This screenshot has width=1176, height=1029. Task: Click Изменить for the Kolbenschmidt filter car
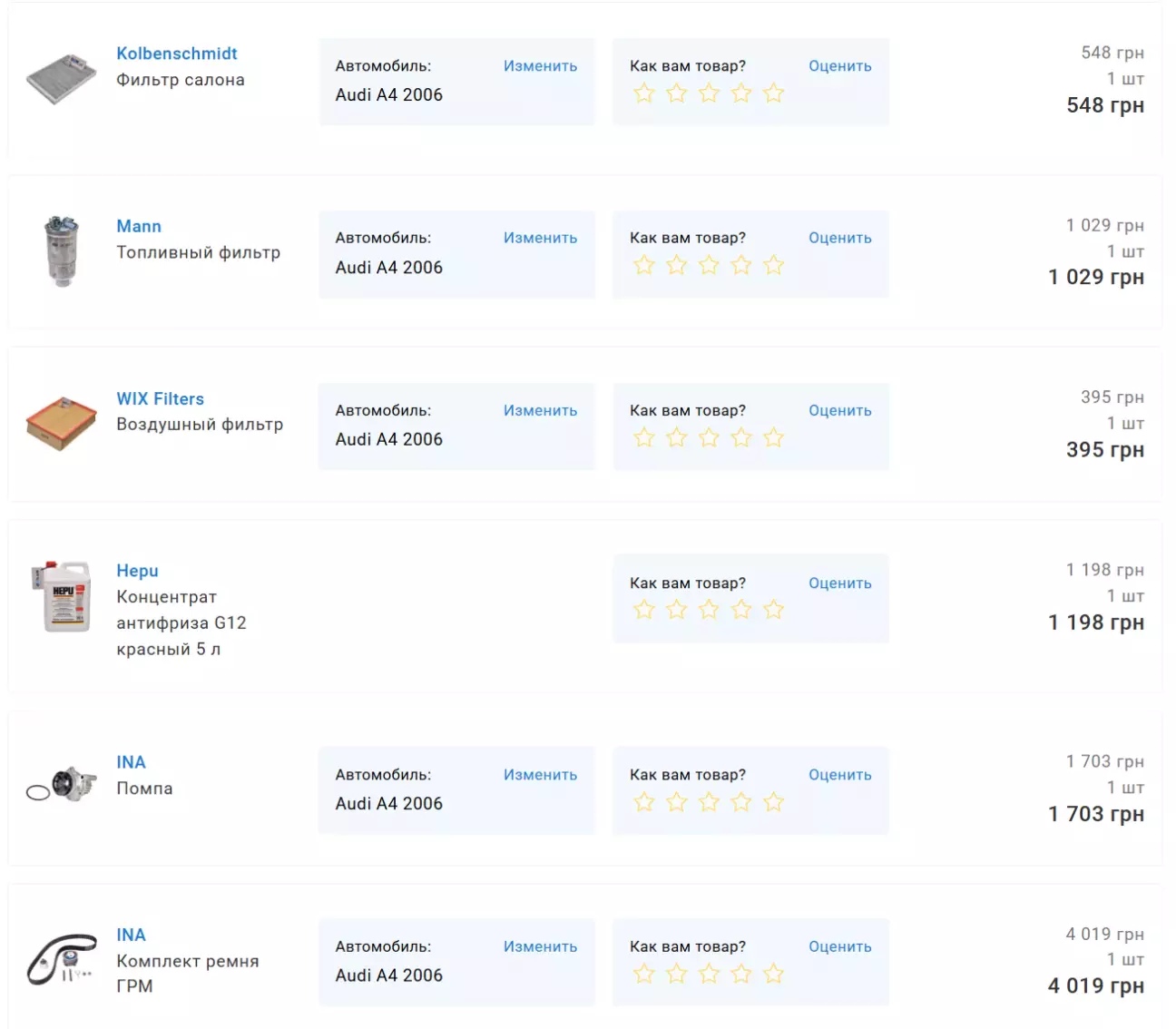coord(540,66)
